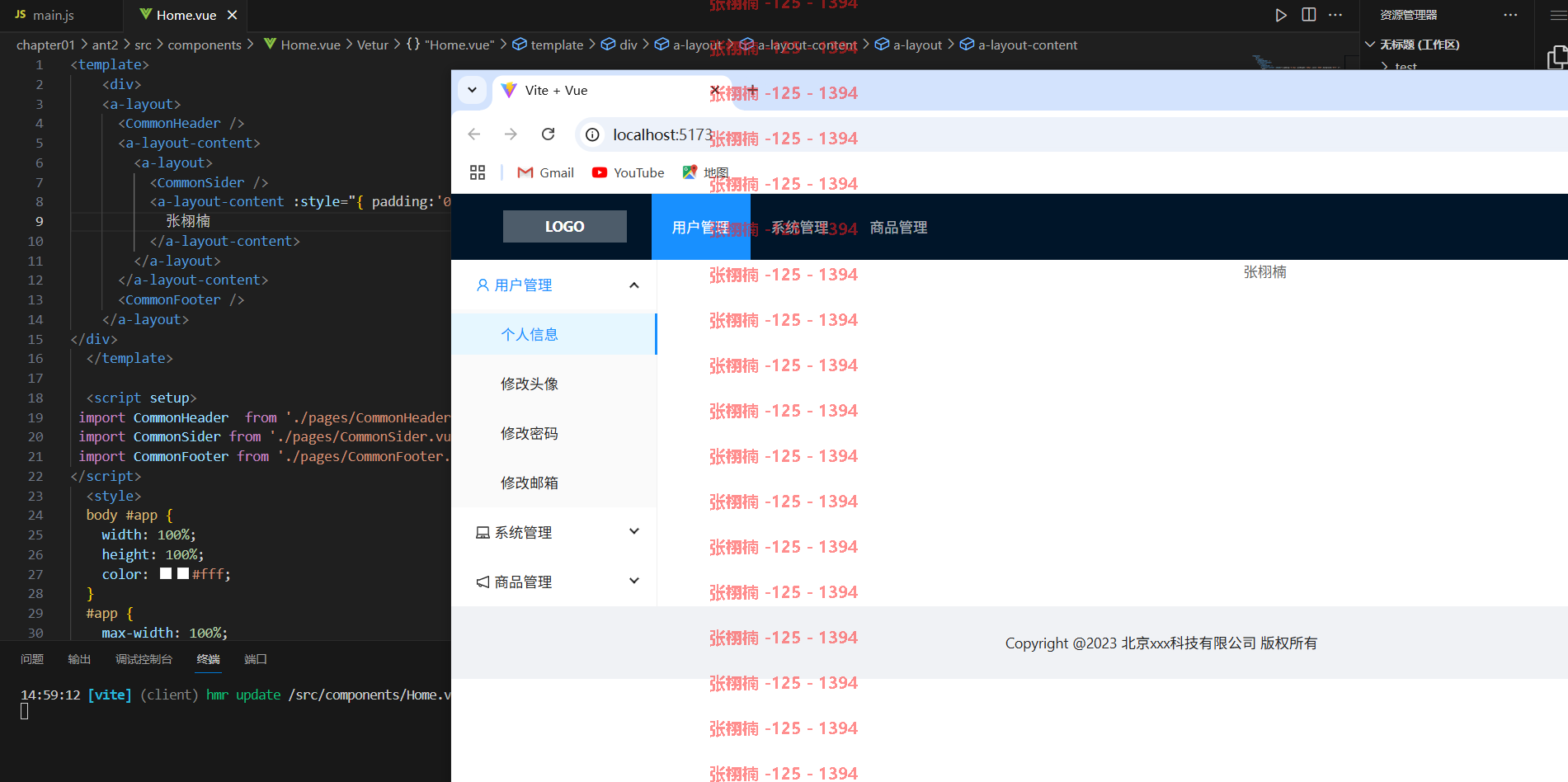Select 用户管理 in the top navigation
The width and height of the screenshot is (1568, 782).
click(700, 227)
